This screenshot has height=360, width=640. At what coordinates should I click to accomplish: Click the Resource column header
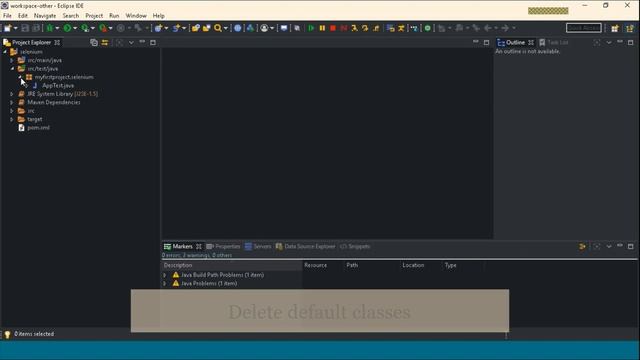point(322,265)
